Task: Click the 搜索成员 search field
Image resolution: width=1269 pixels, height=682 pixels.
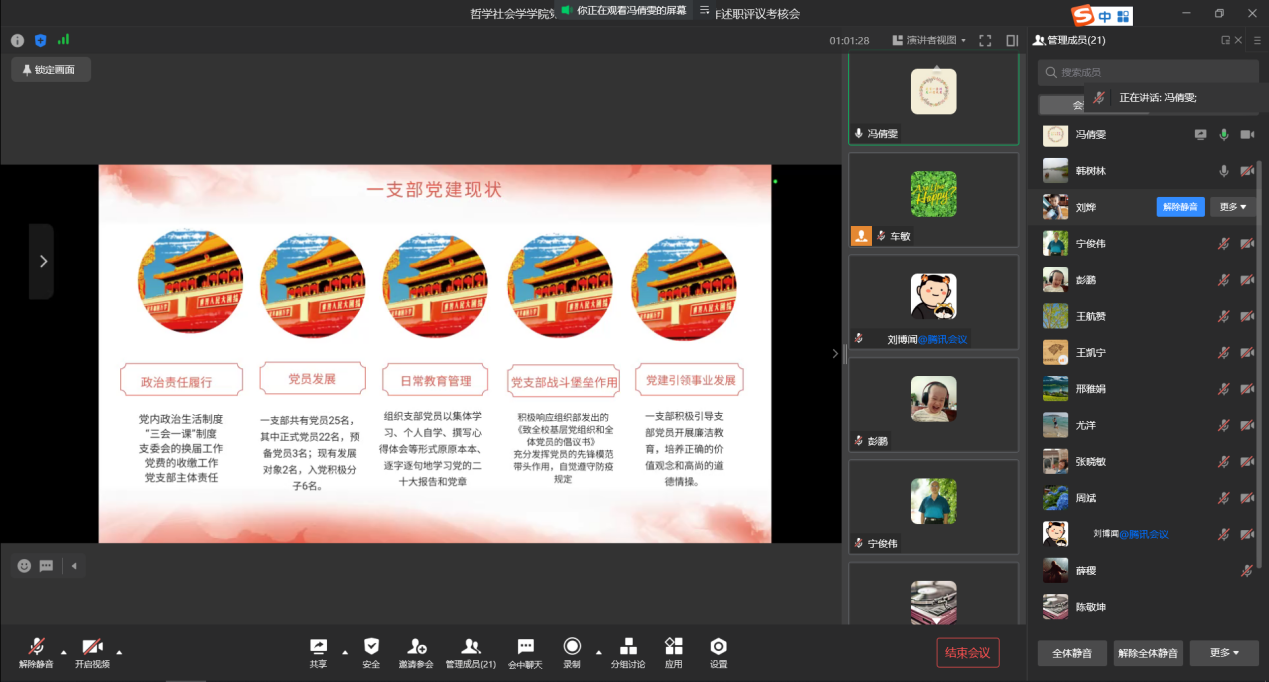Action: tap(1150, 72)
